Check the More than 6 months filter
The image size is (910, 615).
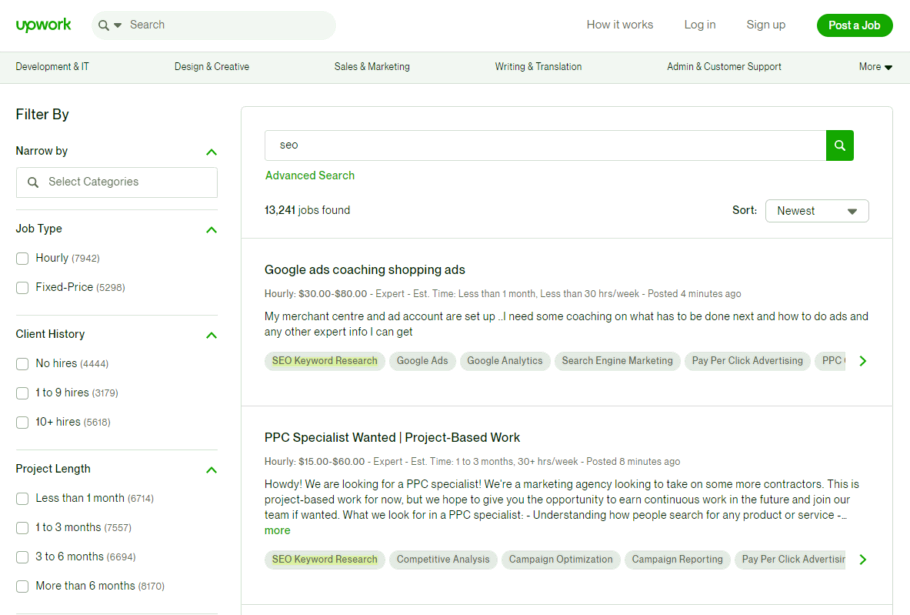[22, 586]
